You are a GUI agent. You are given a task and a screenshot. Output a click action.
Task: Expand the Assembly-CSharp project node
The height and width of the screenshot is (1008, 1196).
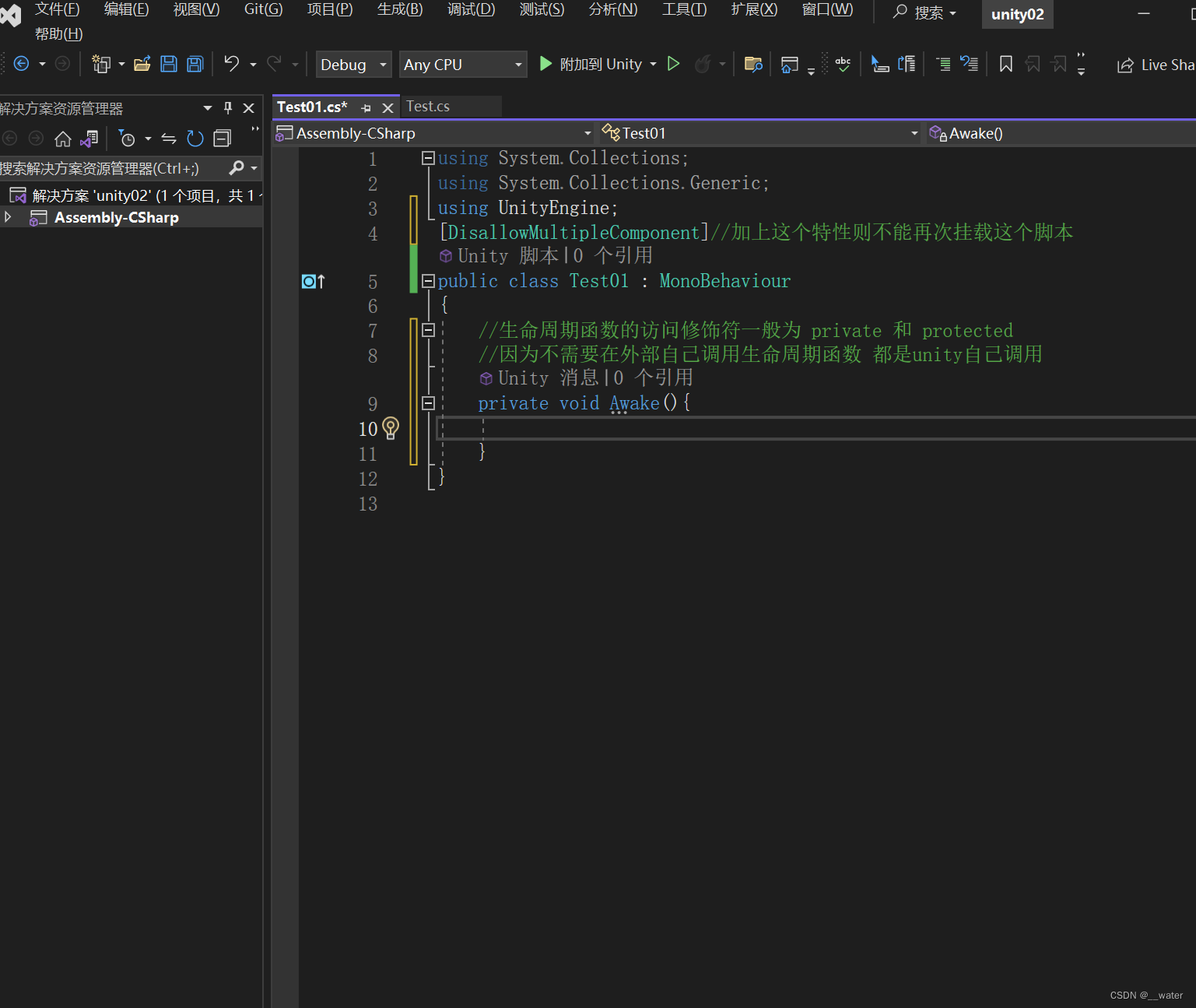pyautogui.click(x=9, y=217)
